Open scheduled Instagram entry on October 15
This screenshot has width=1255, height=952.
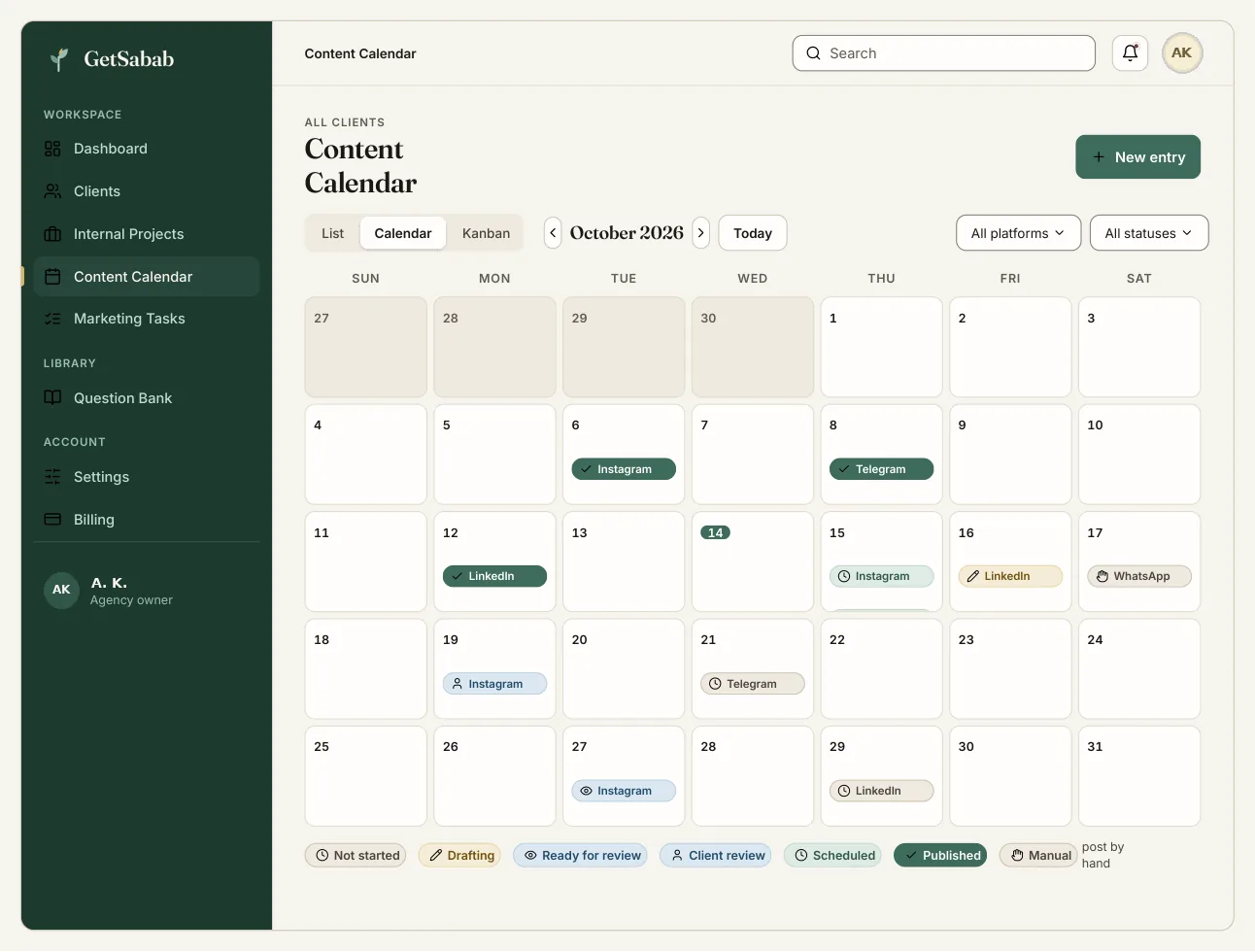click(881, 576)
